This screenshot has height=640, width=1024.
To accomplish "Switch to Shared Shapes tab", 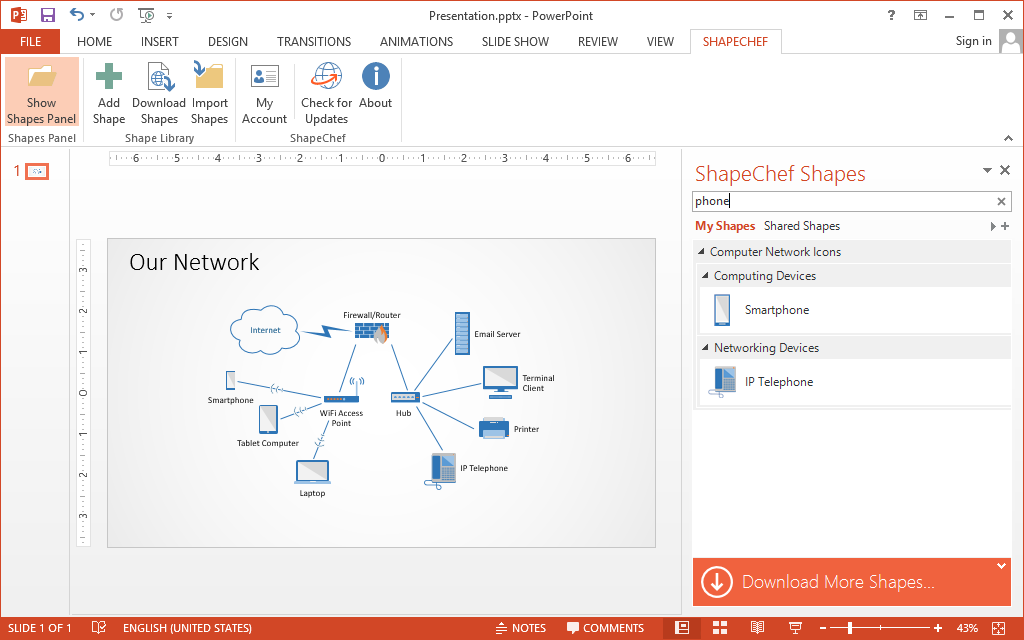I will click(802, 226).
